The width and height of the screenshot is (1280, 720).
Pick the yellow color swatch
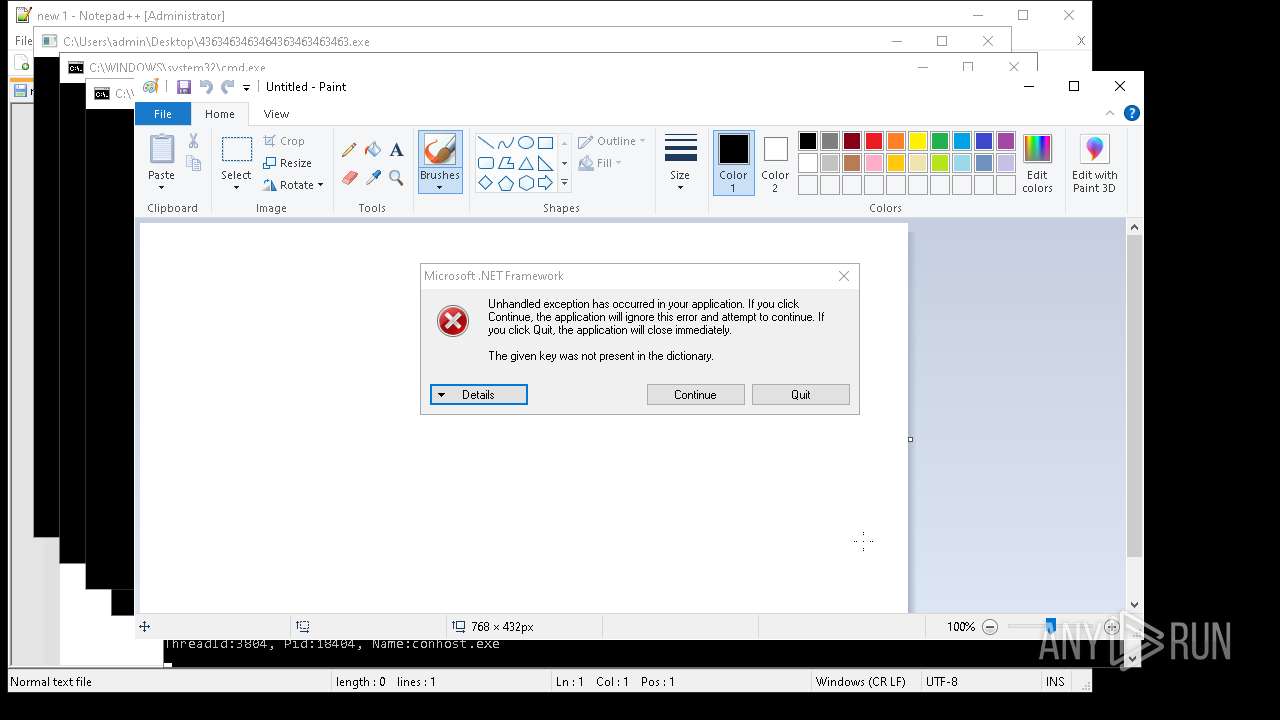pyautogui.click(x=917, y=141)
